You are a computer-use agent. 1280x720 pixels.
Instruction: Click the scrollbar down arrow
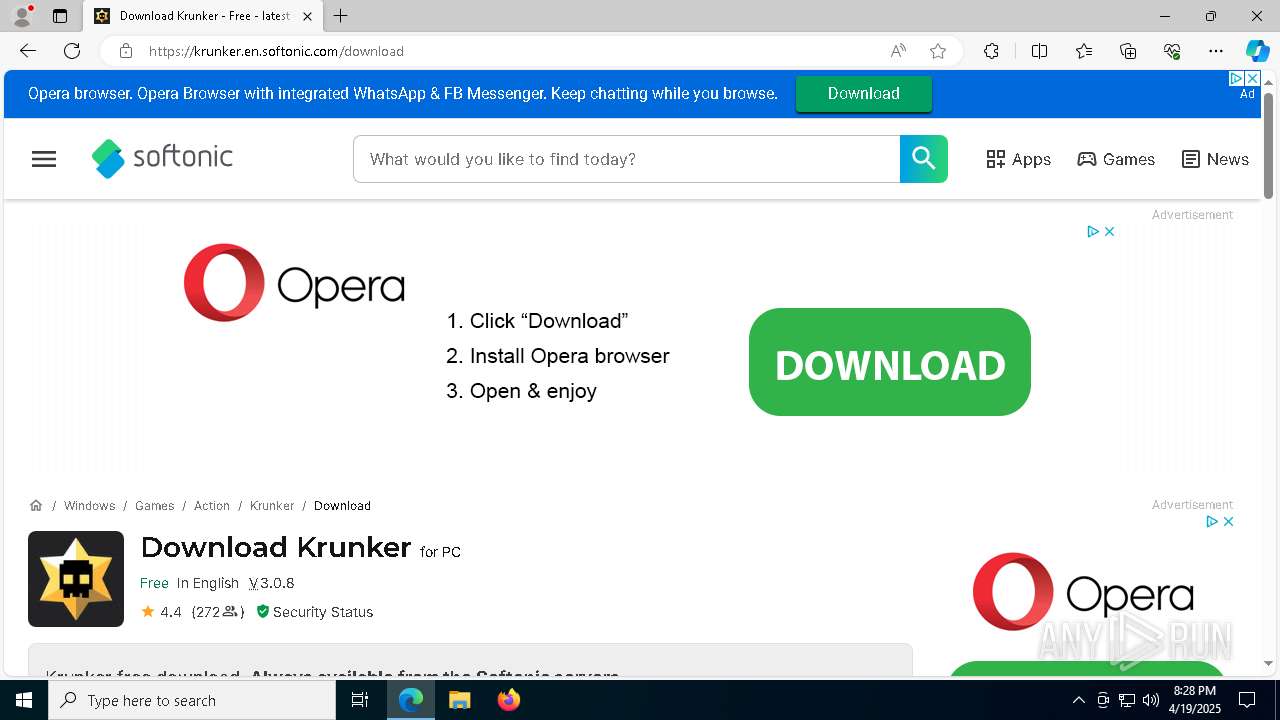coord(1268,663)
